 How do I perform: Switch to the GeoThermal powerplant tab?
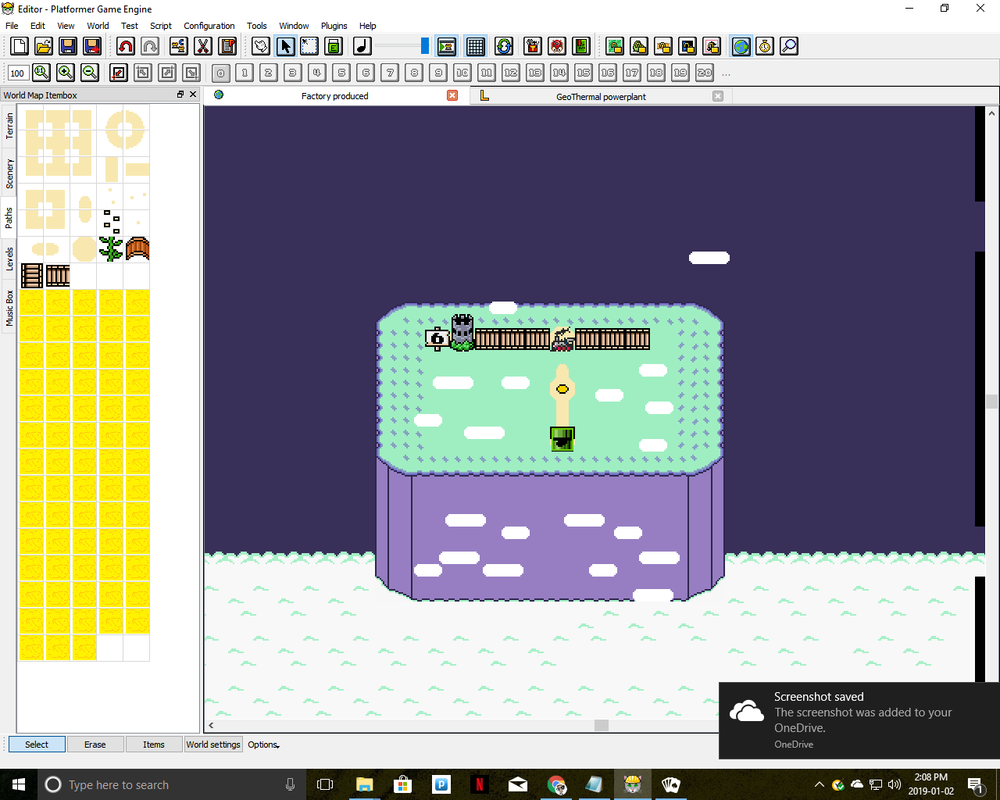point(601,96)
